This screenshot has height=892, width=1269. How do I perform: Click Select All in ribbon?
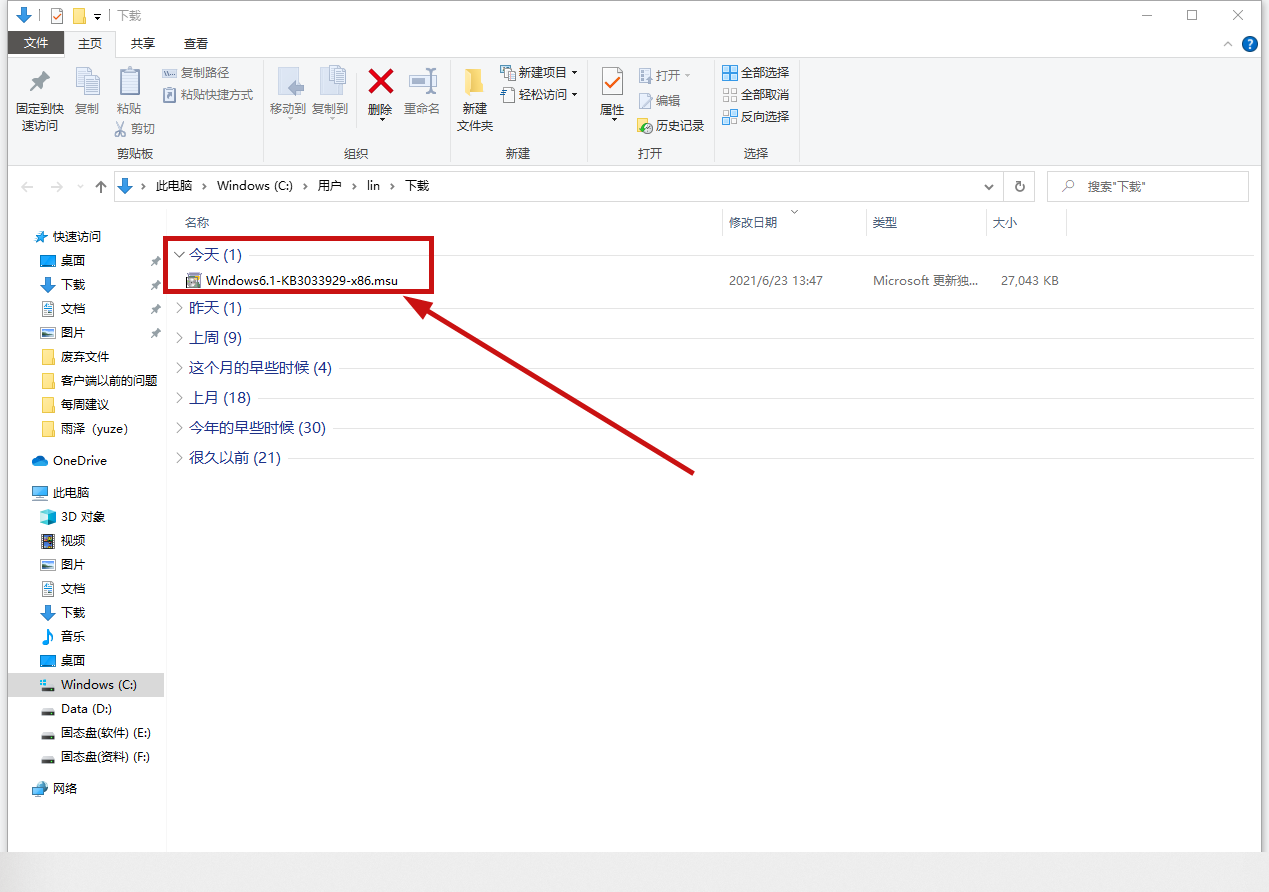click(756, 72)
